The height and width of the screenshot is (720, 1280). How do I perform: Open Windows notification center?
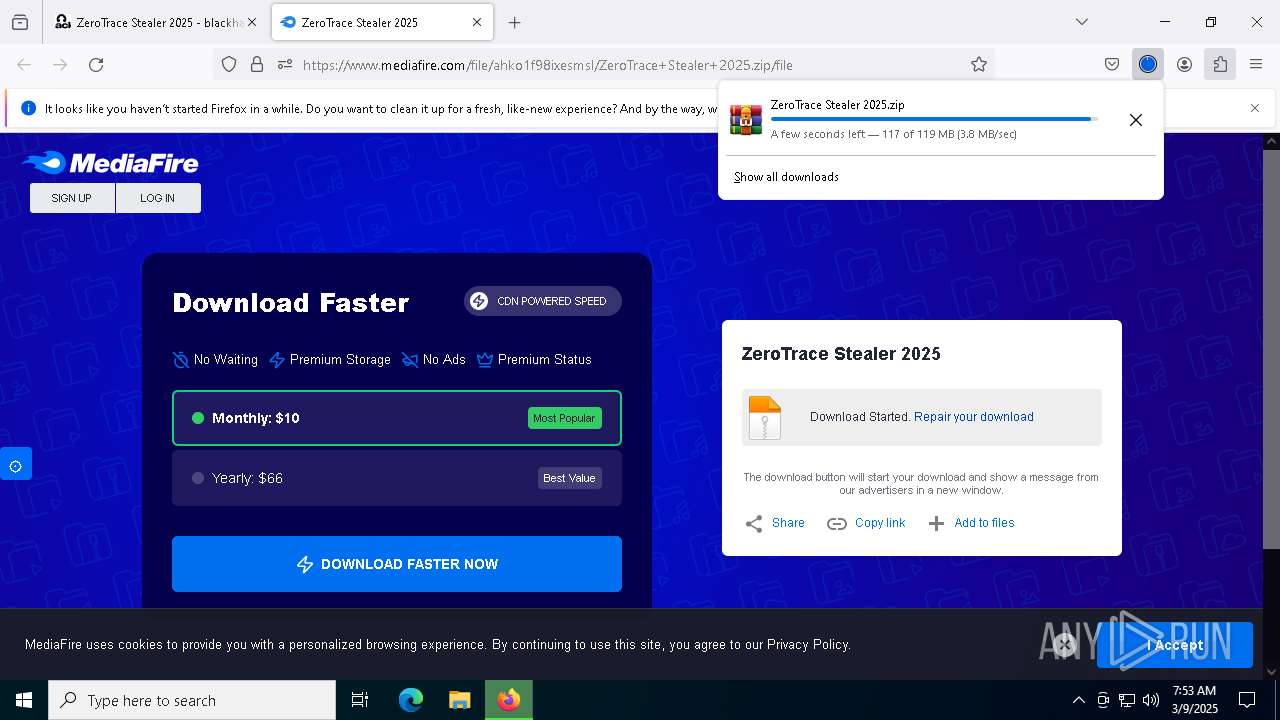[x=1247, y=700]
